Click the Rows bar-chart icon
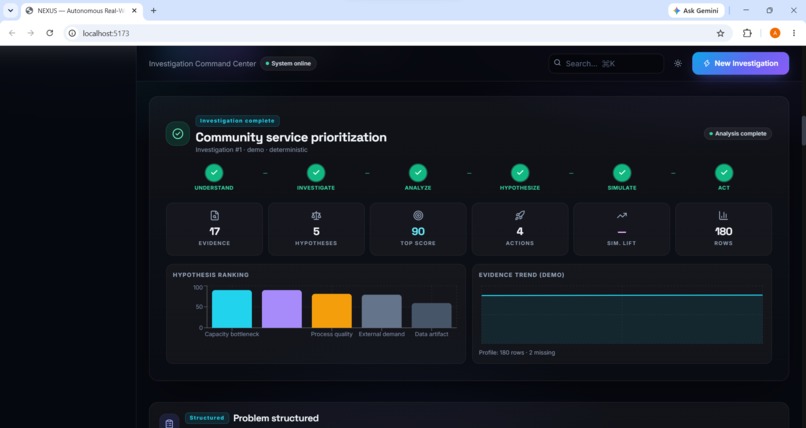Viewport: 806px width, 428px height. point(723,215)
